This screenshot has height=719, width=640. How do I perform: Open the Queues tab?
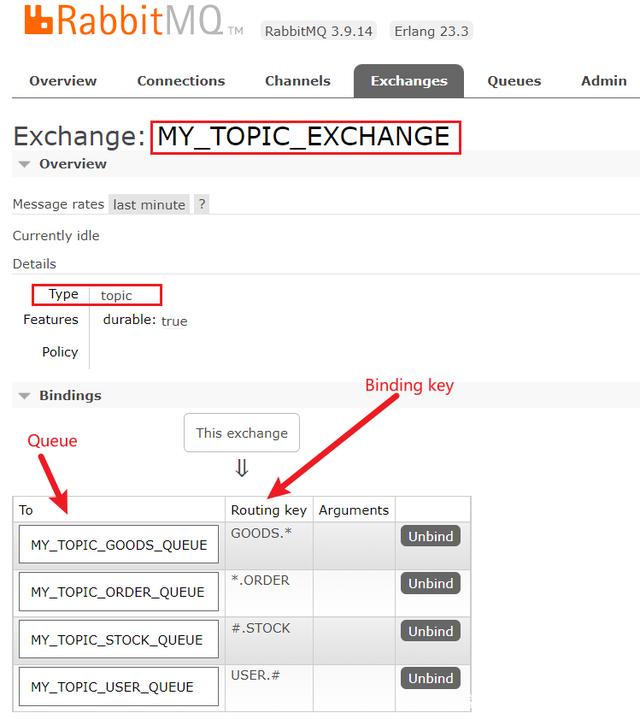coord(514,81)
